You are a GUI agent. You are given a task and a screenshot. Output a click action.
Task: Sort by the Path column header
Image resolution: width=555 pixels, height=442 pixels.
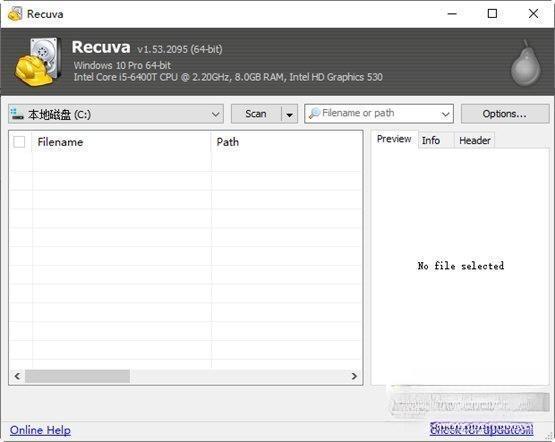287,142
